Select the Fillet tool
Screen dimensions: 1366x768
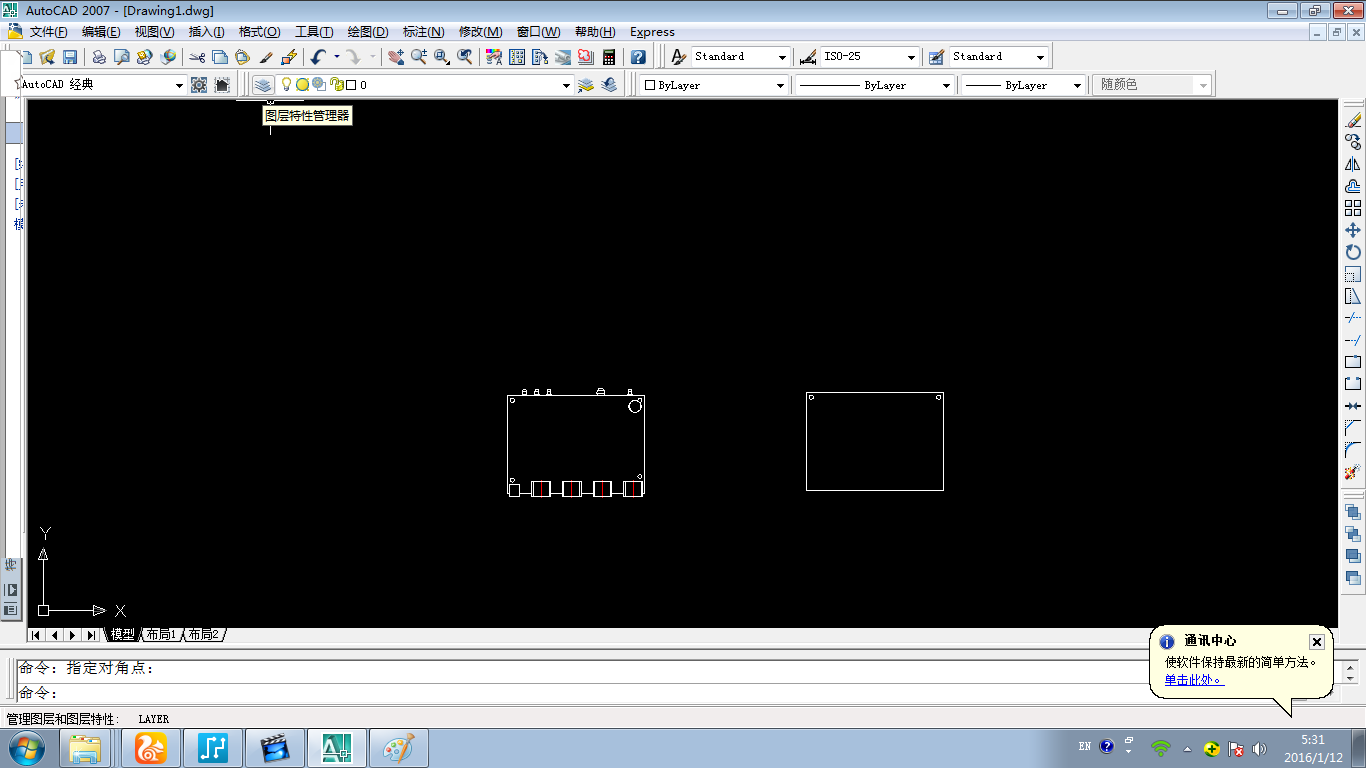coord(1353,450)
